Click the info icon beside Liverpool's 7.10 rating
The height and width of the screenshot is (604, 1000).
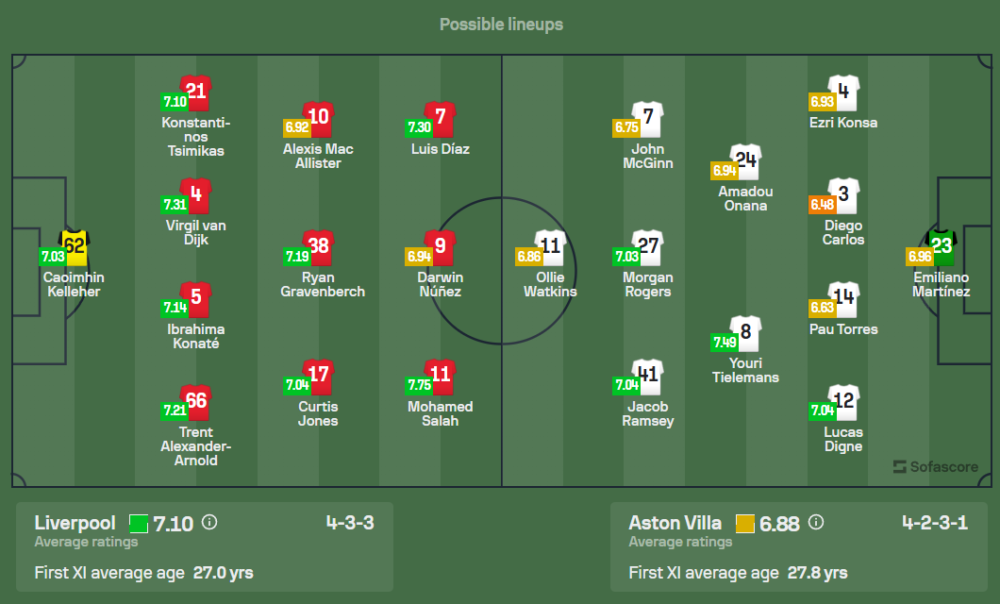point(210,522)
